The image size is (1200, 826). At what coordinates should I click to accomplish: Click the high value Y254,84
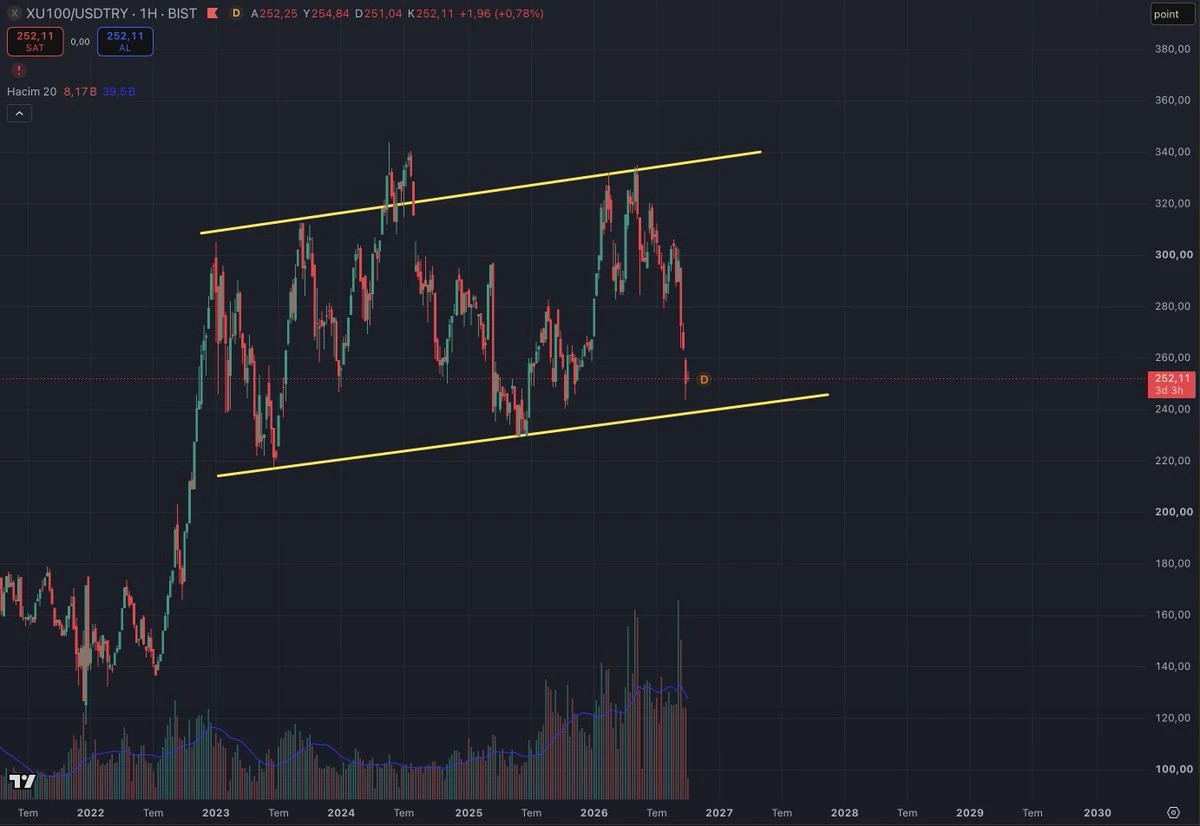coord(327,13)
